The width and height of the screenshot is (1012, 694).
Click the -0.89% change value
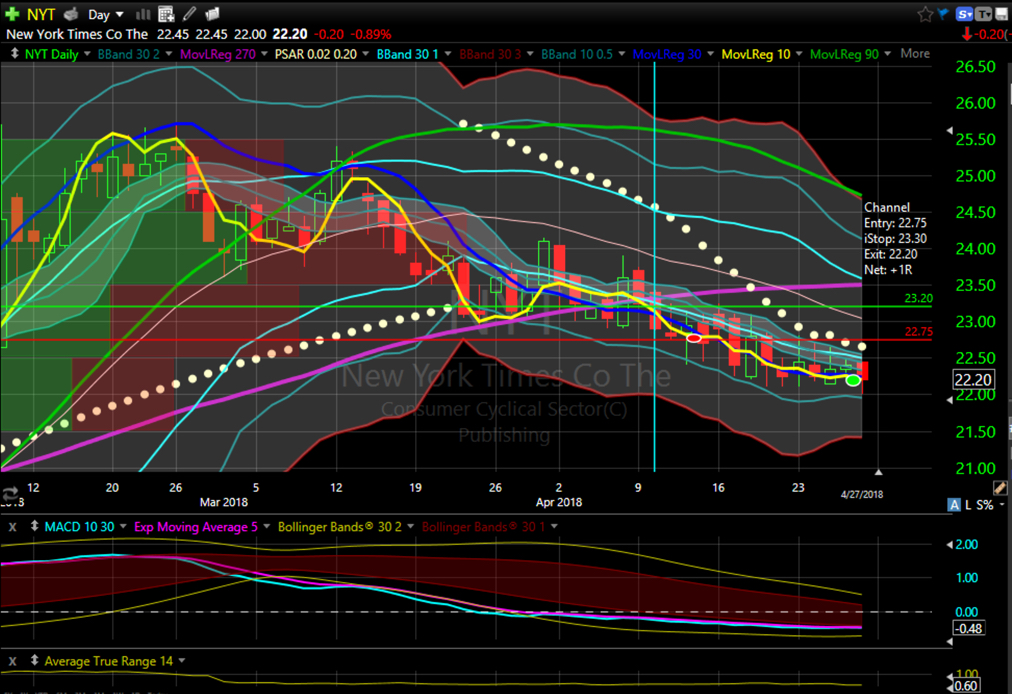click(371, 34)
